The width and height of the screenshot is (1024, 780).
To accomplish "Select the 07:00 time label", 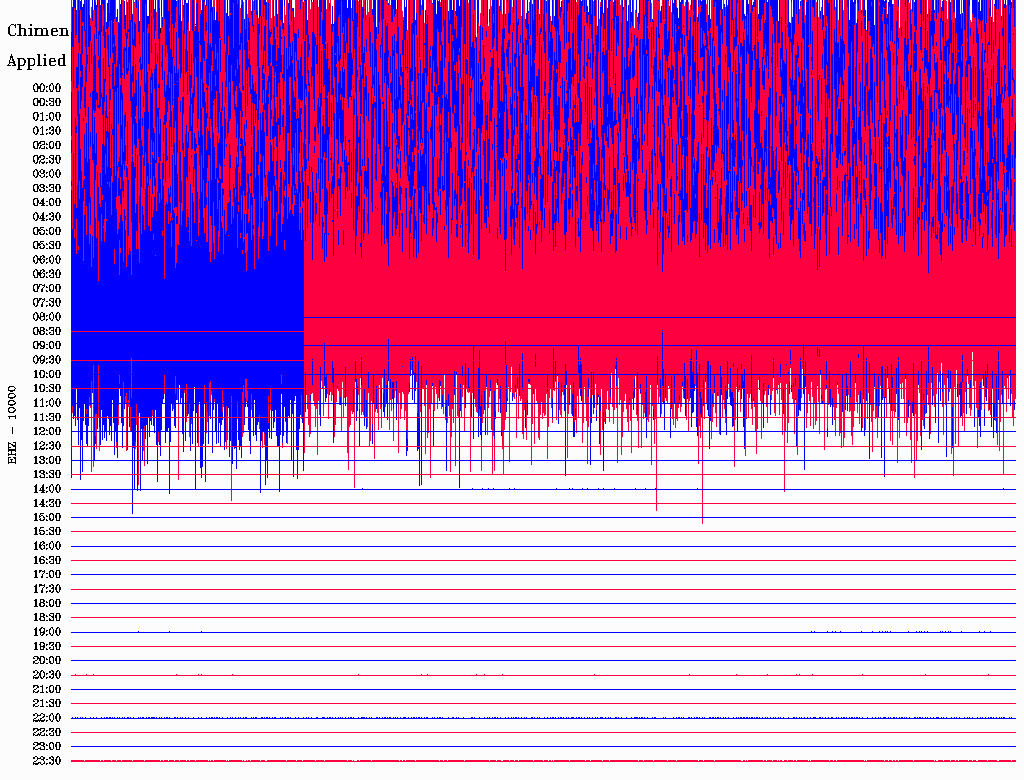I will click(47, 288).
